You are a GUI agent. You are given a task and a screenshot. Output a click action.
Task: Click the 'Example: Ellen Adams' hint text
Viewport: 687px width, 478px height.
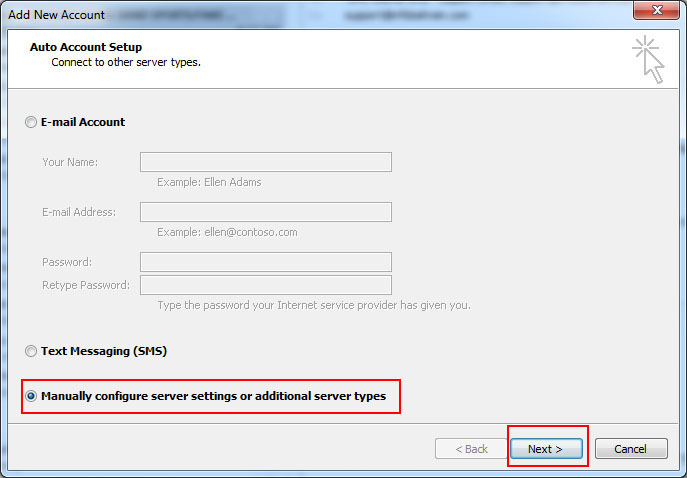pos(209,182)
